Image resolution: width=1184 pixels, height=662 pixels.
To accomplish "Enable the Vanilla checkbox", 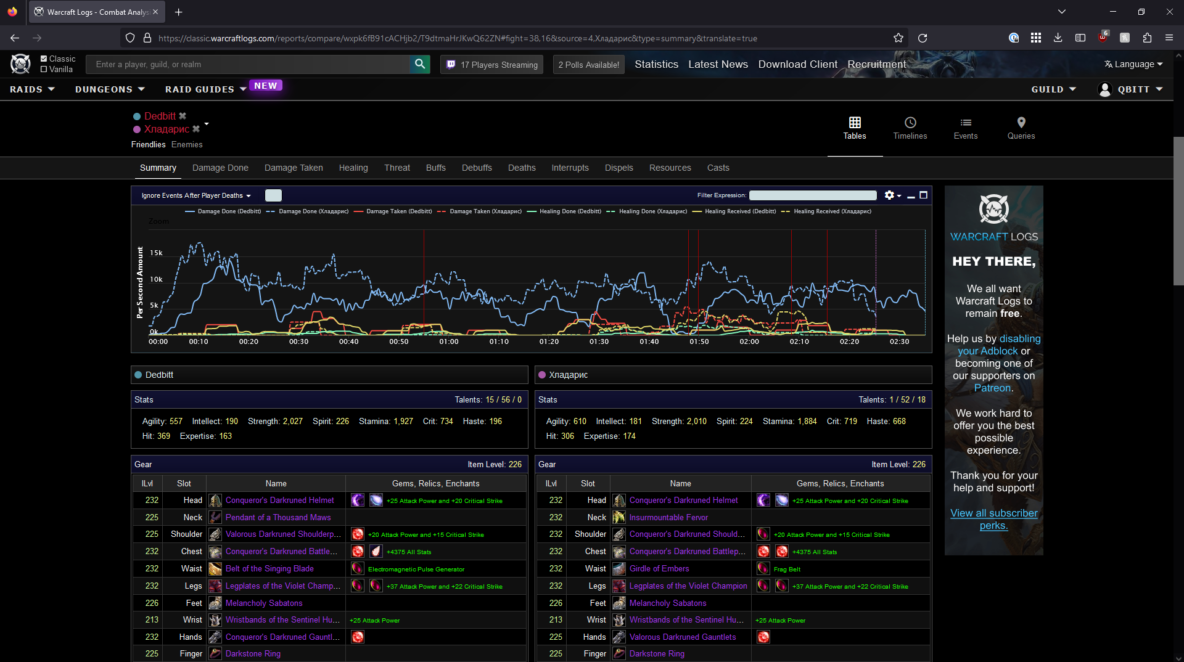I will coord(44,69).
